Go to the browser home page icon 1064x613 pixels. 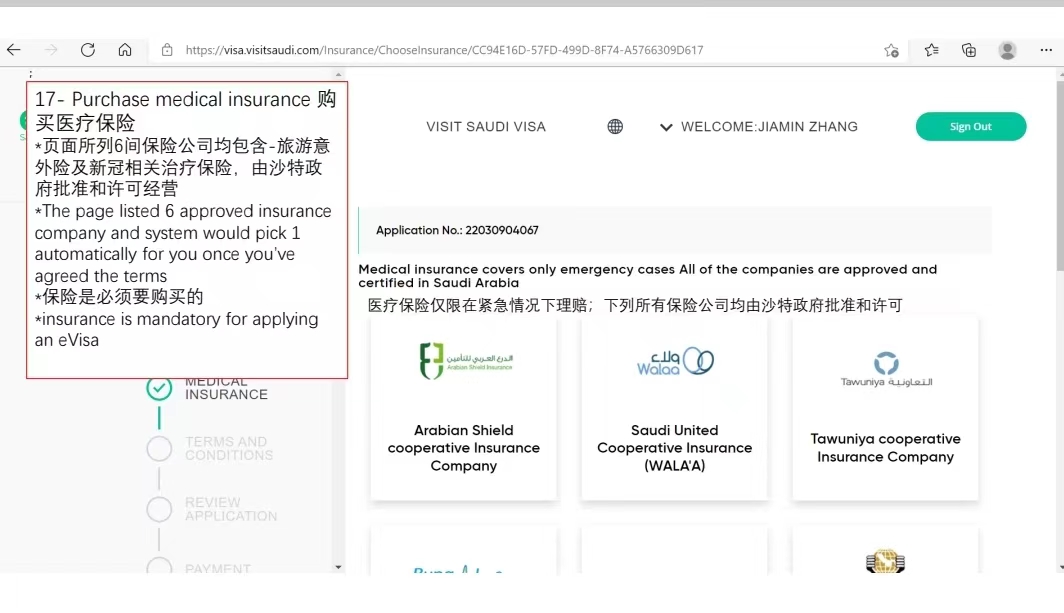click(125, 50)
